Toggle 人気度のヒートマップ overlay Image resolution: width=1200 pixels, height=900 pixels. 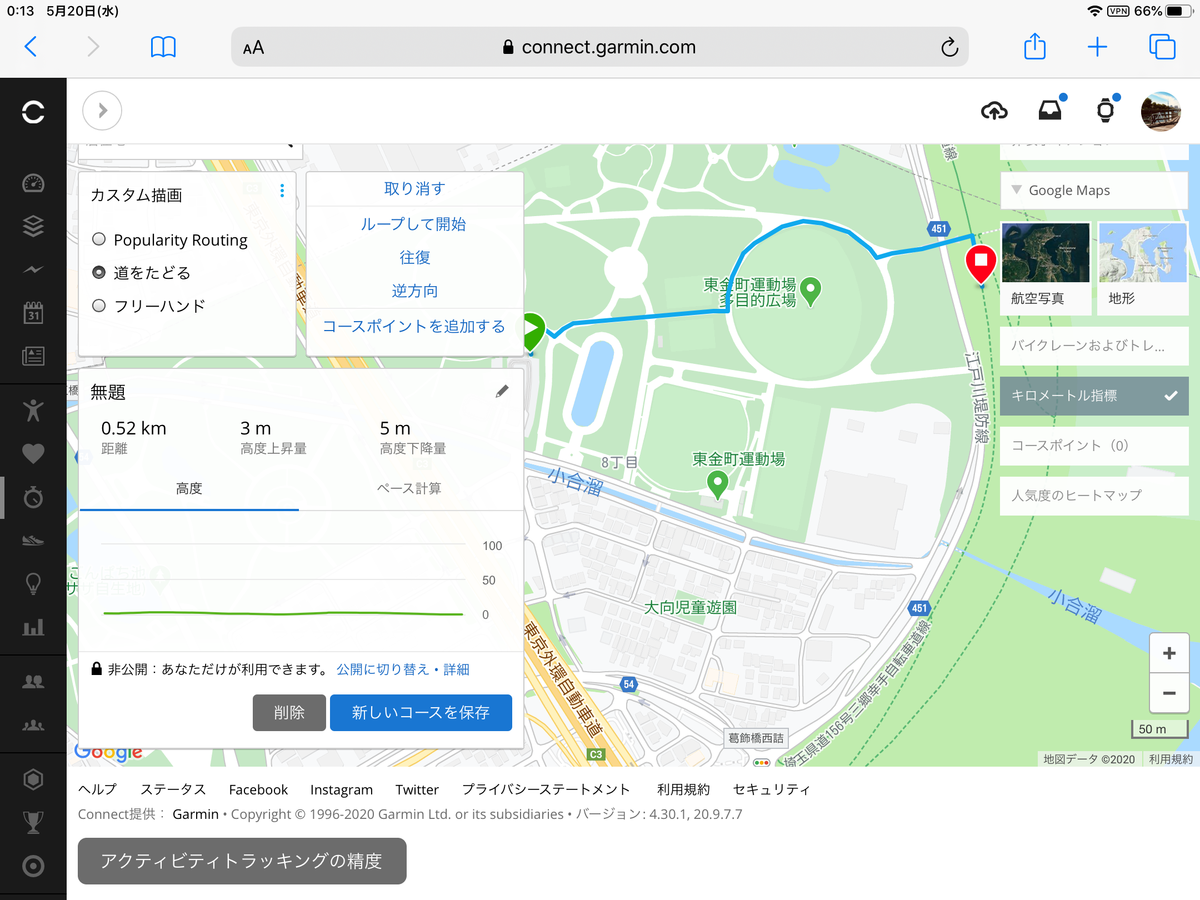point(1094,495)
